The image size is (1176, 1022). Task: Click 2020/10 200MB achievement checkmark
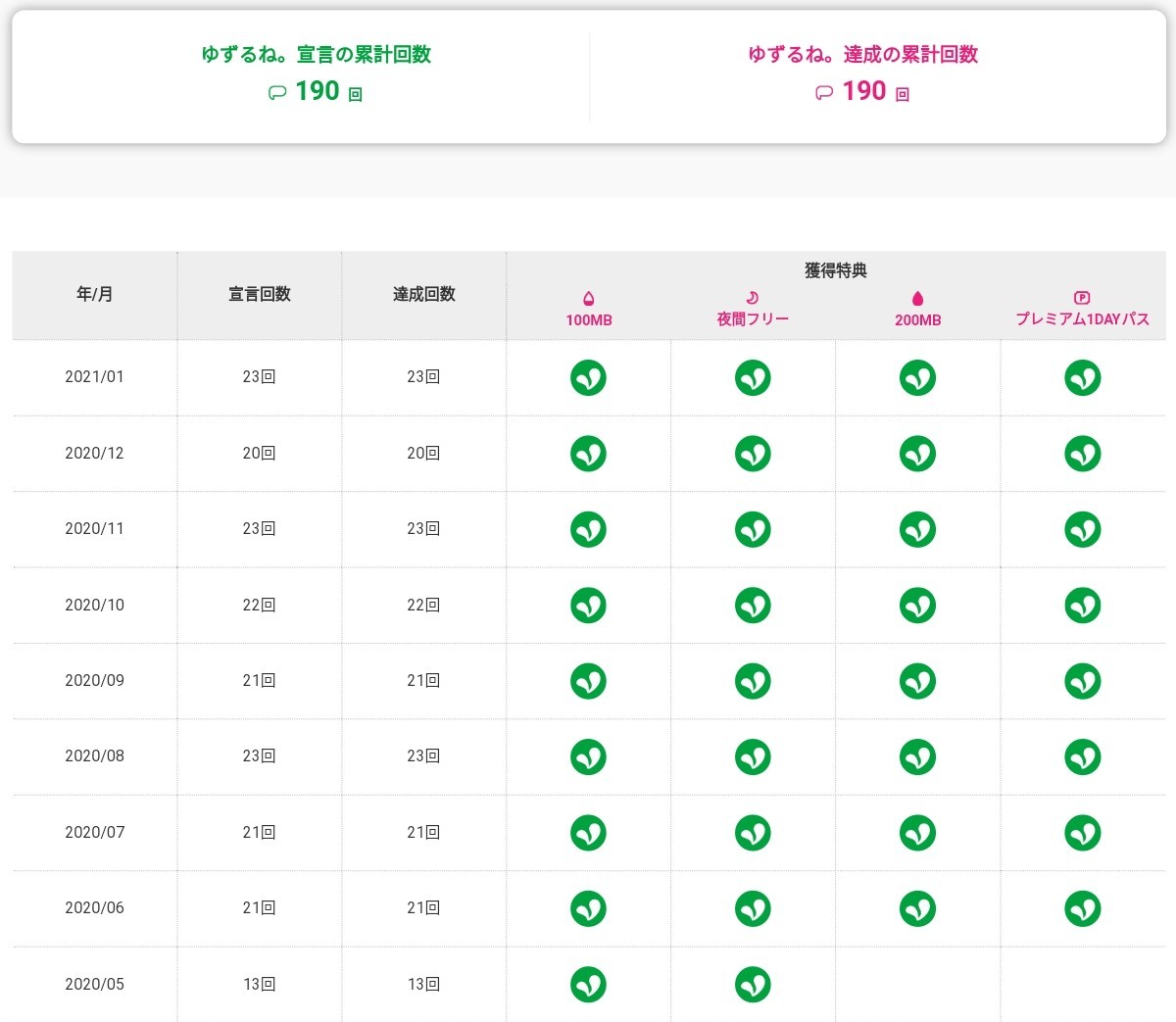917,605
